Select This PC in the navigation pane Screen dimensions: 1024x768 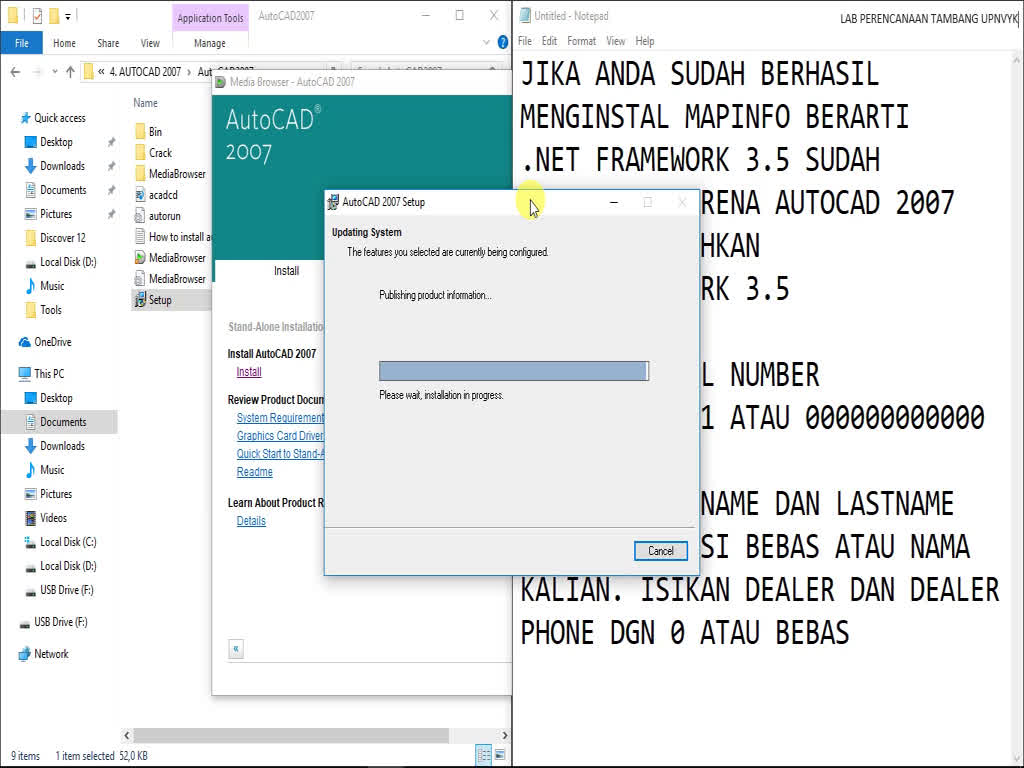[42, 374]
